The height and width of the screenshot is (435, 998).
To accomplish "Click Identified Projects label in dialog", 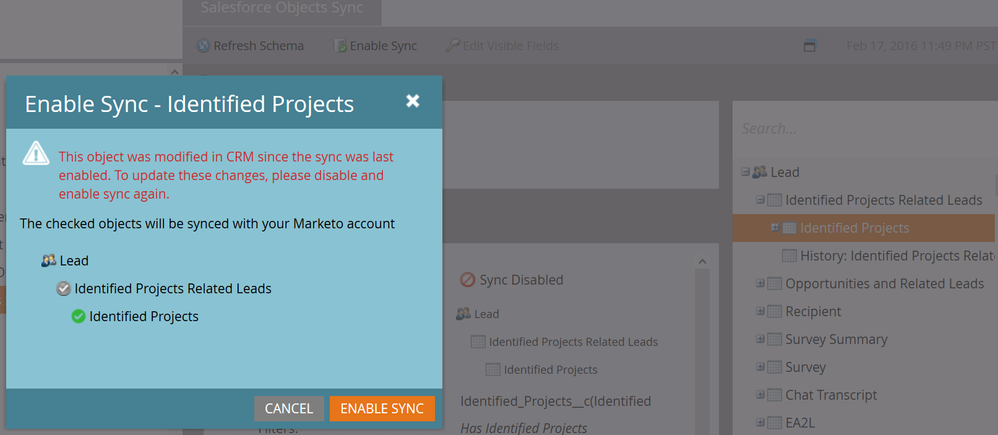I will [x=144, y=317].
